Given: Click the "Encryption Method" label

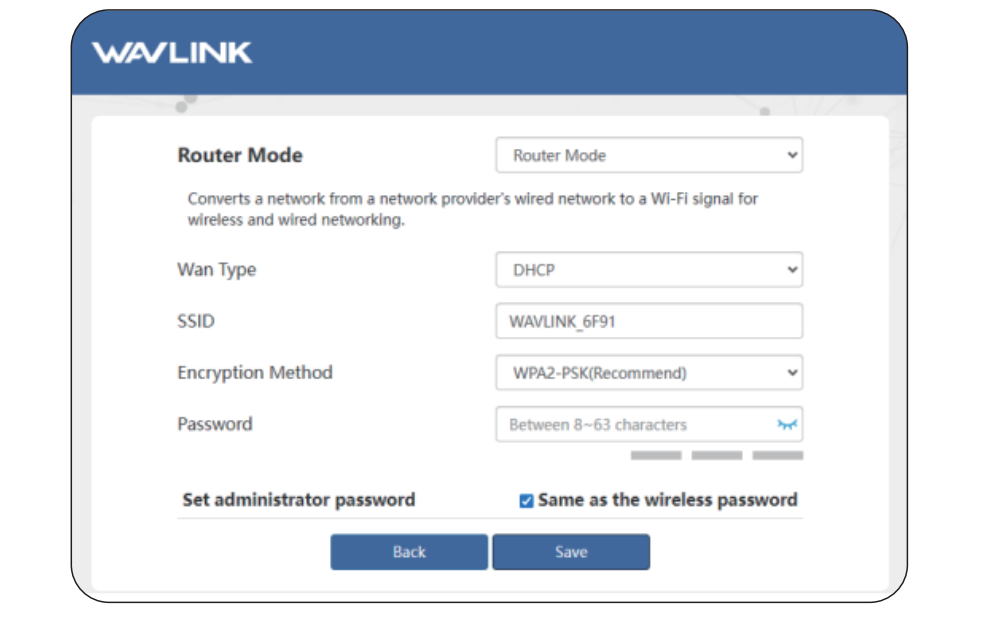Looking at the screenshot, I should pos(255,373).
